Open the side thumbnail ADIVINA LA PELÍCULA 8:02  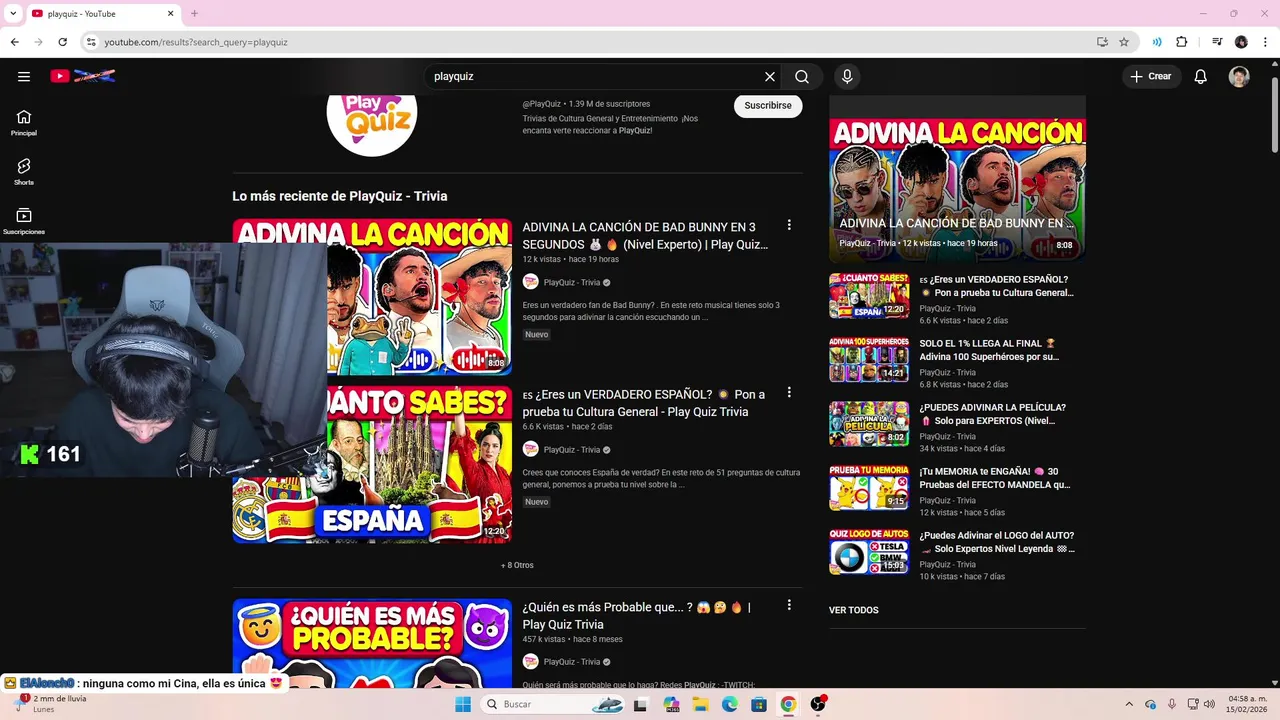[869, 424]
